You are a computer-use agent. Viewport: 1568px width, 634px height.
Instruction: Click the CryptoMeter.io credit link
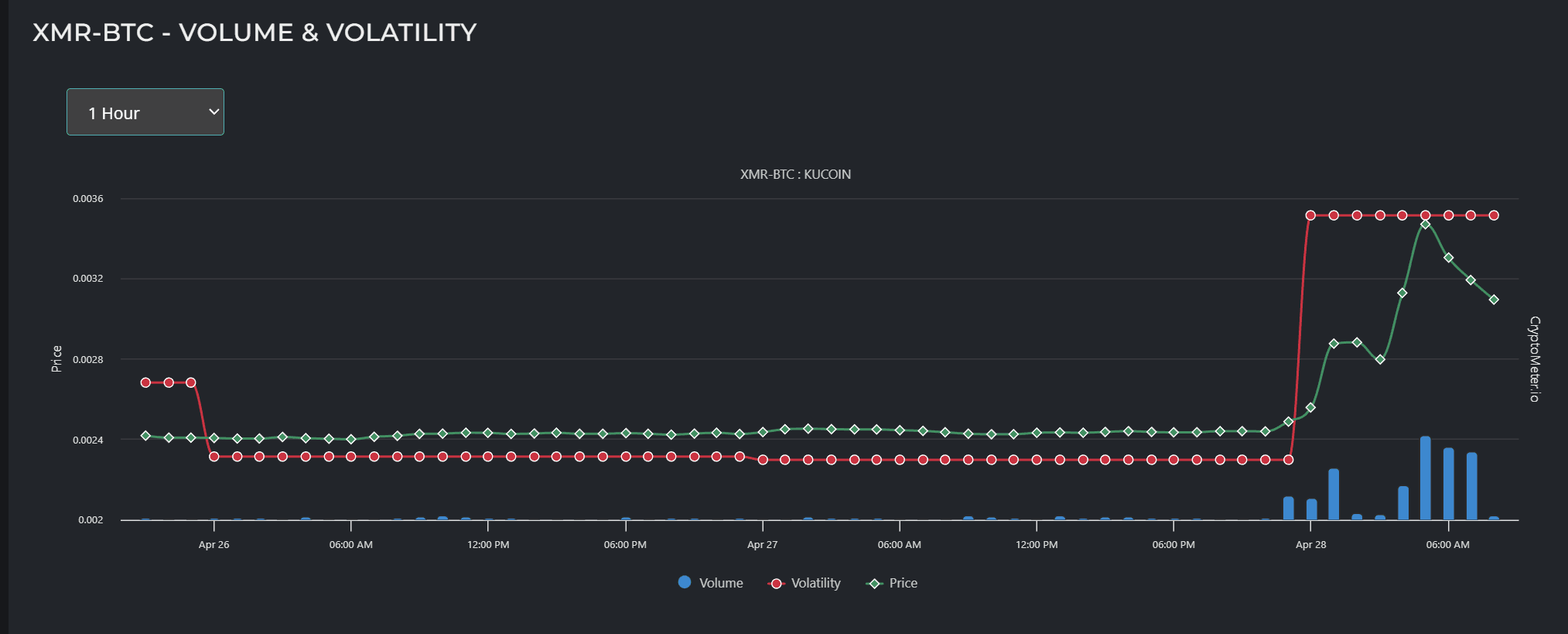(x=1535, y=359)
